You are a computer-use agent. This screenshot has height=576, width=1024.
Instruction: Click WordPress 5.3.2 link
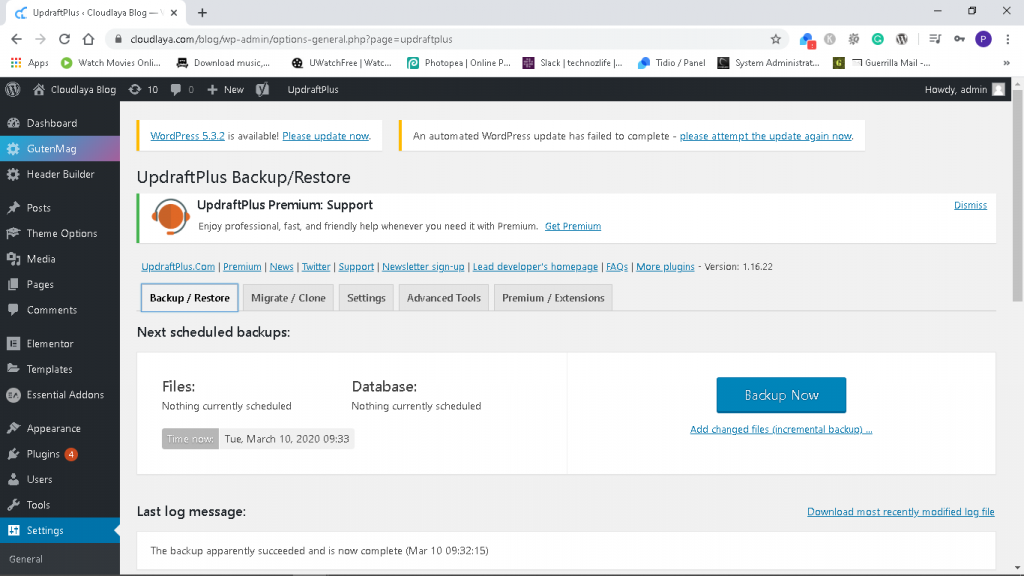187,136
